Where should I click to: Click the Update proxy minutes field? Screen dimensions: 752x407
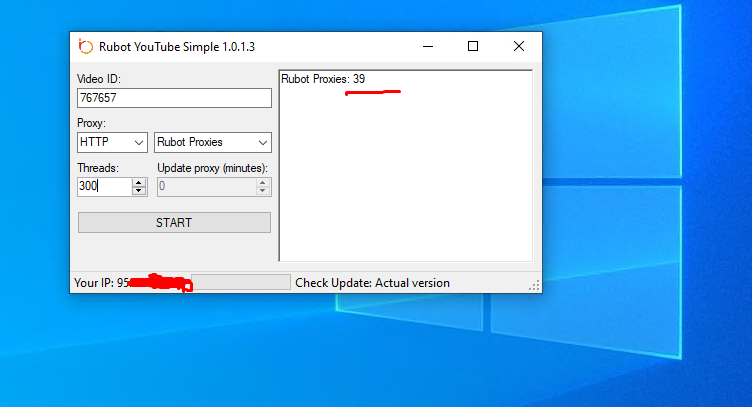pos(205,186)
